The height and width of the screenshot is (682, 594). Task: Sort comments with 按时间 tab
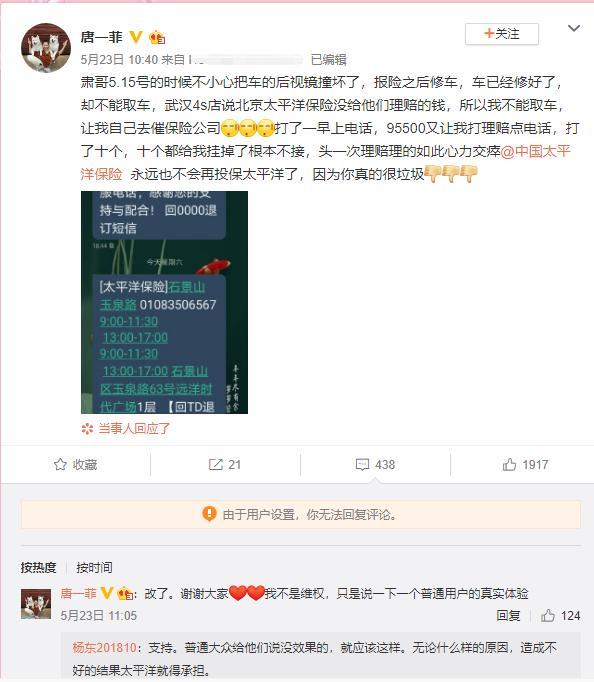pyautogui.click(x=94, y=568)
